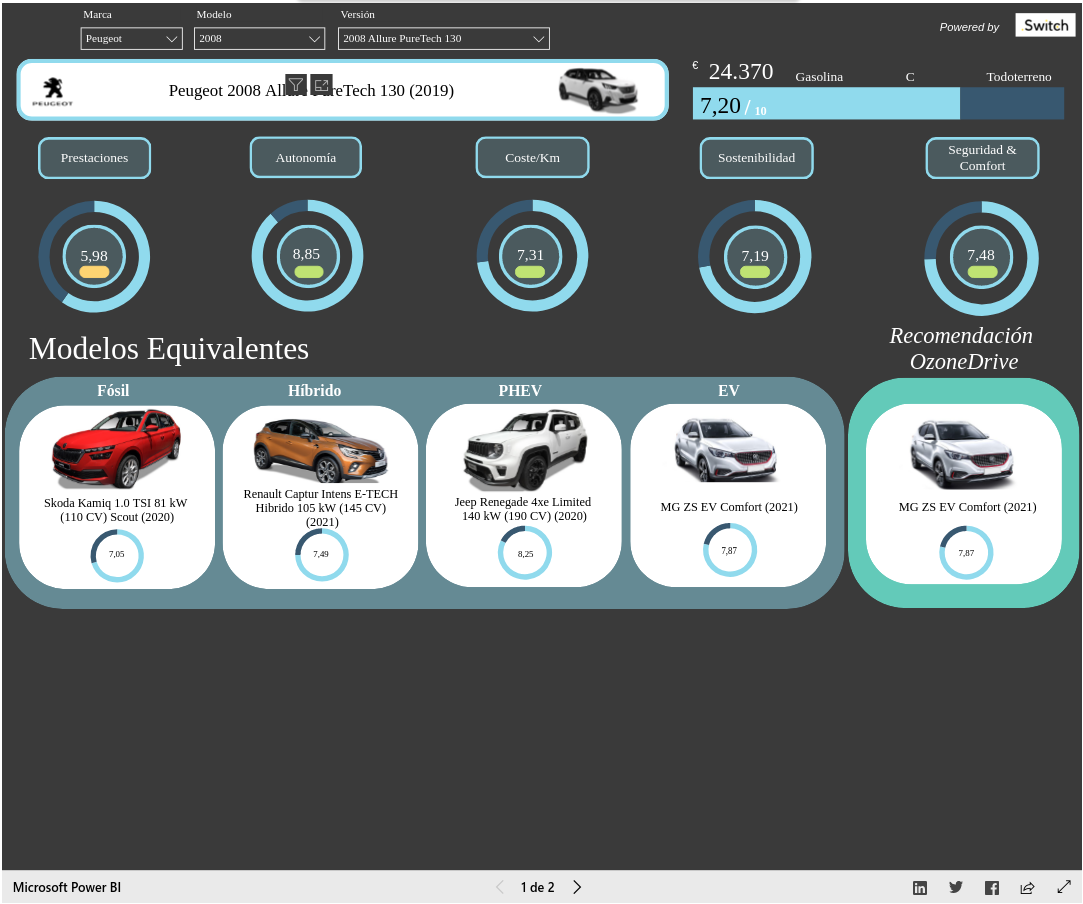Share report on Twitter
The width and height of the screenshot is (1083, 904).
(x=956, y=888)
